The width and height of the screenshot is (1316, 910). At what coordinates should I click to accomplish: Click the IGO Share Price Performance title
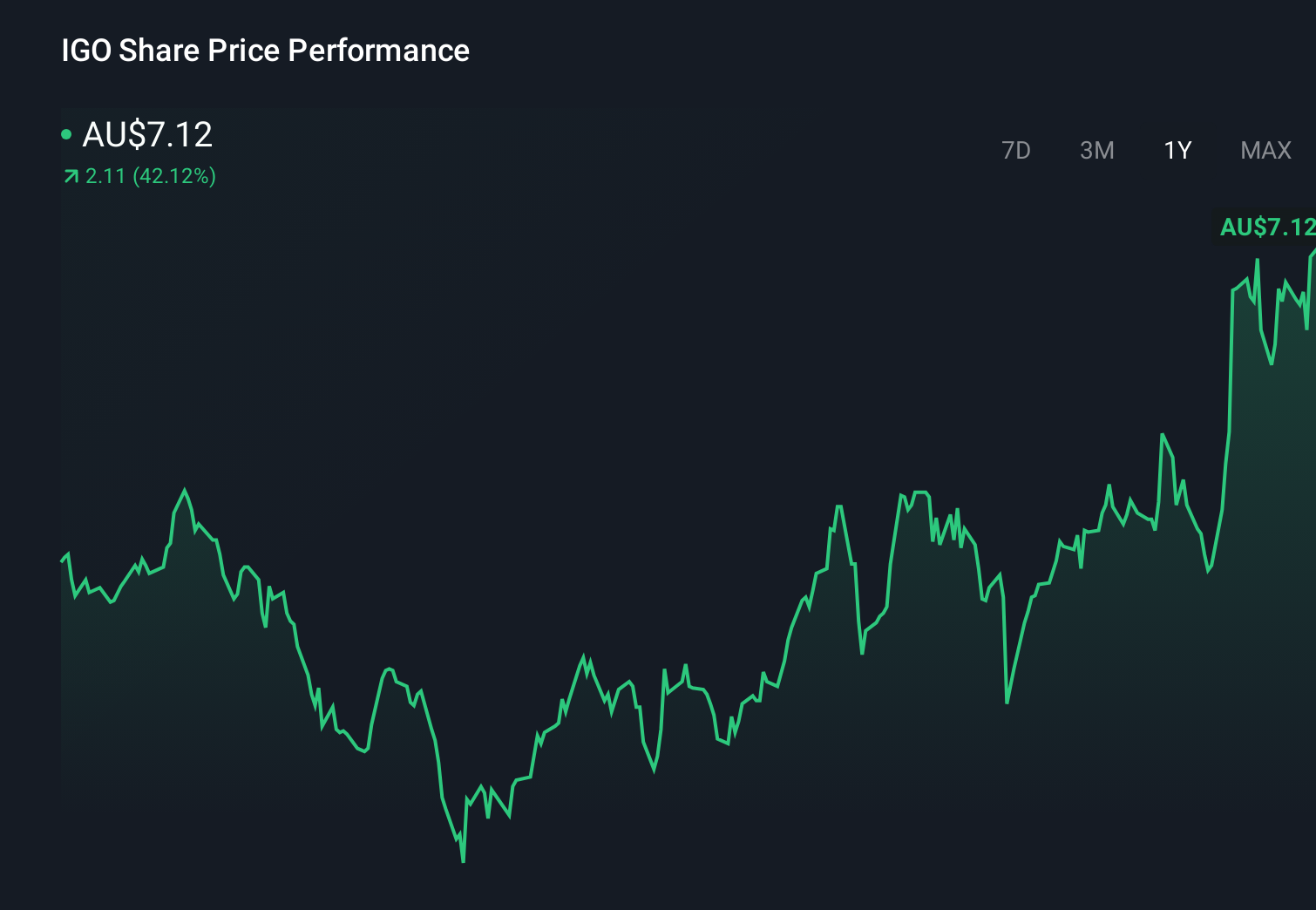pyautogui.click(x=264, y=50)
